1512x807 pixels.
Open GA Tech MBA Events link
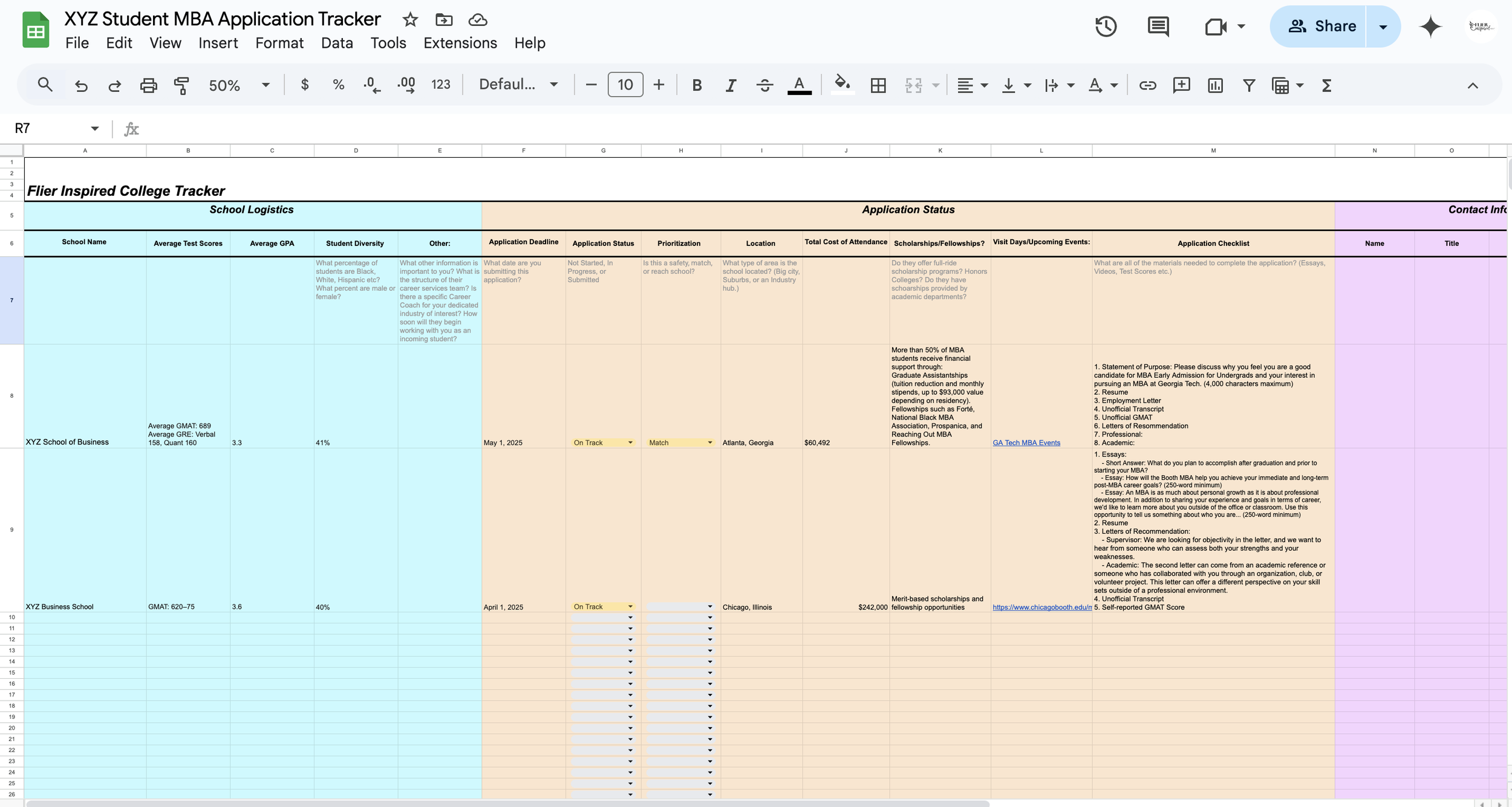[1026, 443]
